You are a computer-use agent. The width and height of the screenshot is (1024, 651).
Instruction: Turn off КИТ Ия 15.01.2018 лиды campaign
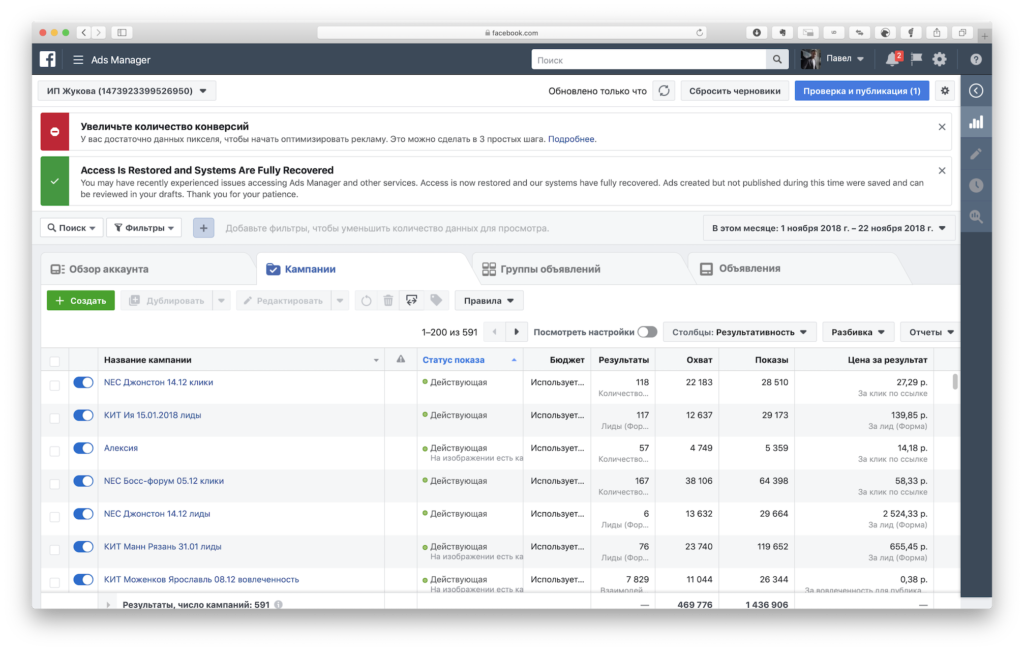tap(83, 415)
